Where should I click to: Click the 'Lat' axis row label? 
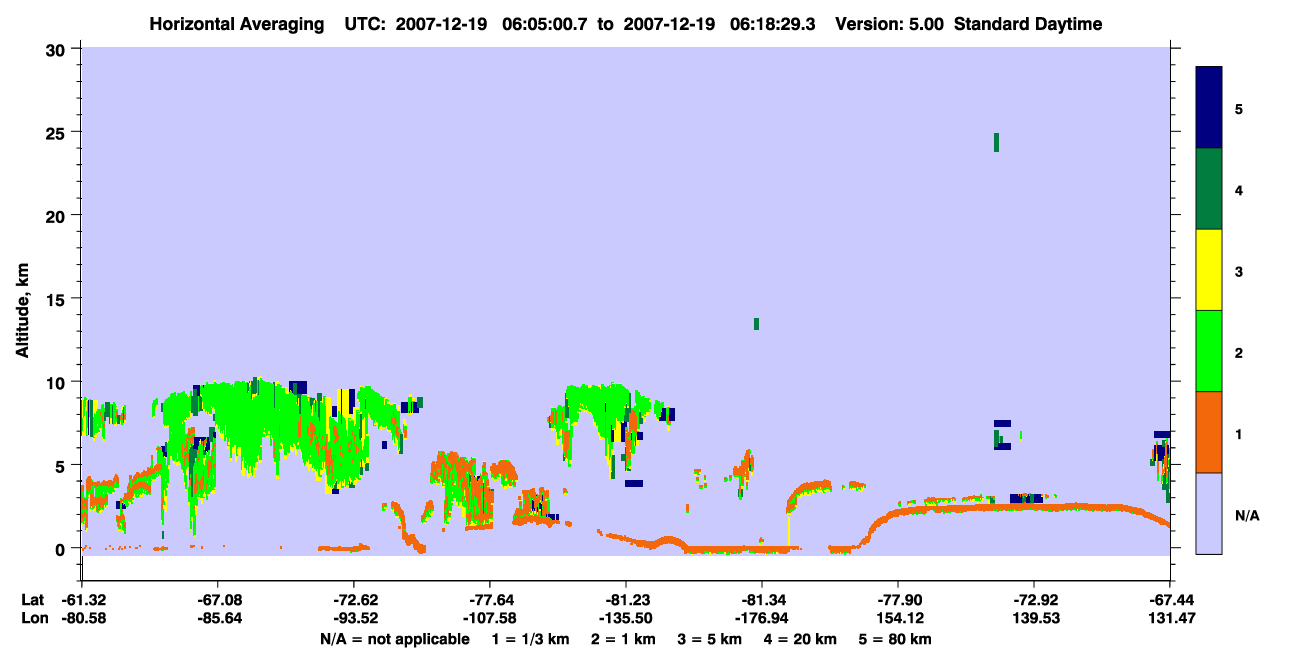coord(33,600)
